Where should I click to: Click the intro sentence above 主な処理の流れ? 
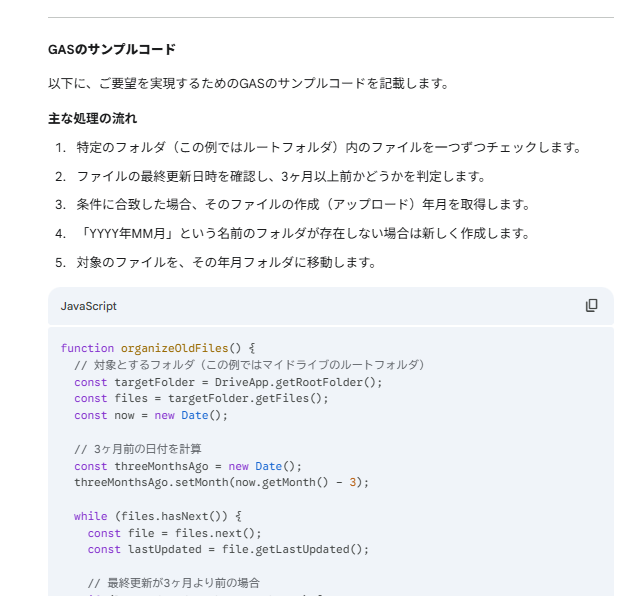click(248, 83)
